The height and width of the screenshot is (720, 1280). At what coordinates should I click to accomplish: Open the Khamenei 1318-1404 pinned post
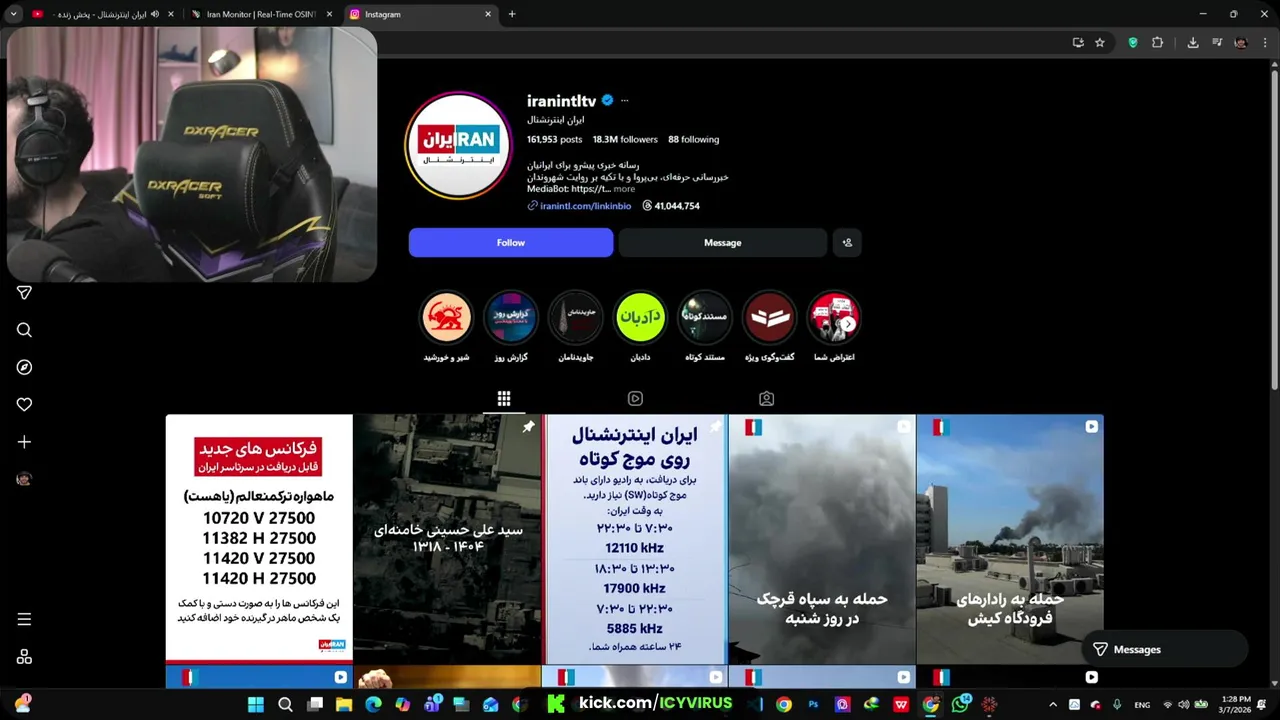coord(447,539)
